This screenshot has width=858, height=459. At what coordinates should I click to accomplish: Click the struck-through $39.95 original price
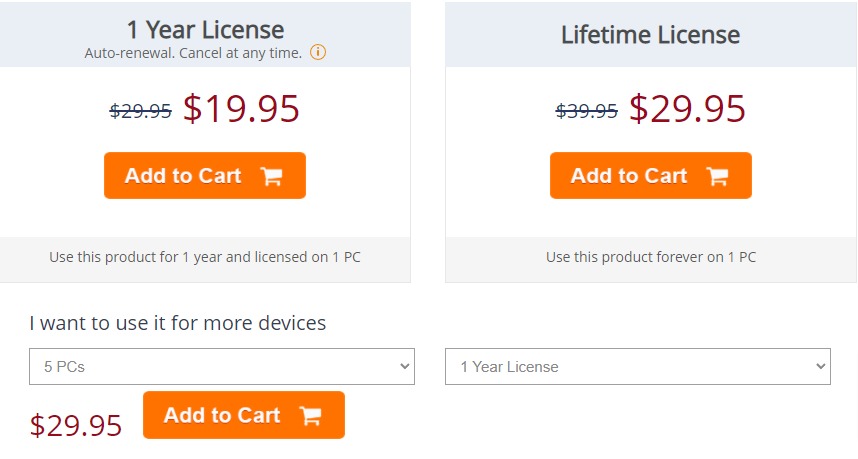(x=587, y=111)
